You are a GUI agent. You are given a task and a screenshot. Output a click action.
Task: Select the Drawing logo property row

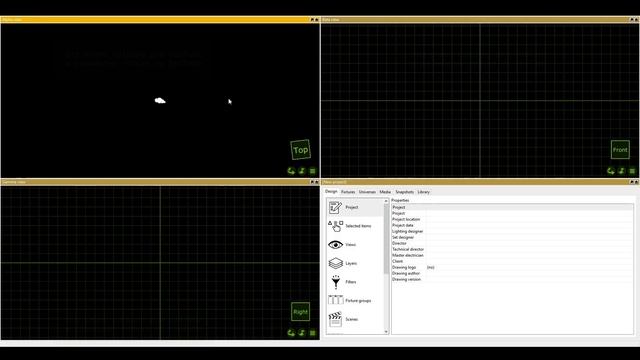[512, 267]
